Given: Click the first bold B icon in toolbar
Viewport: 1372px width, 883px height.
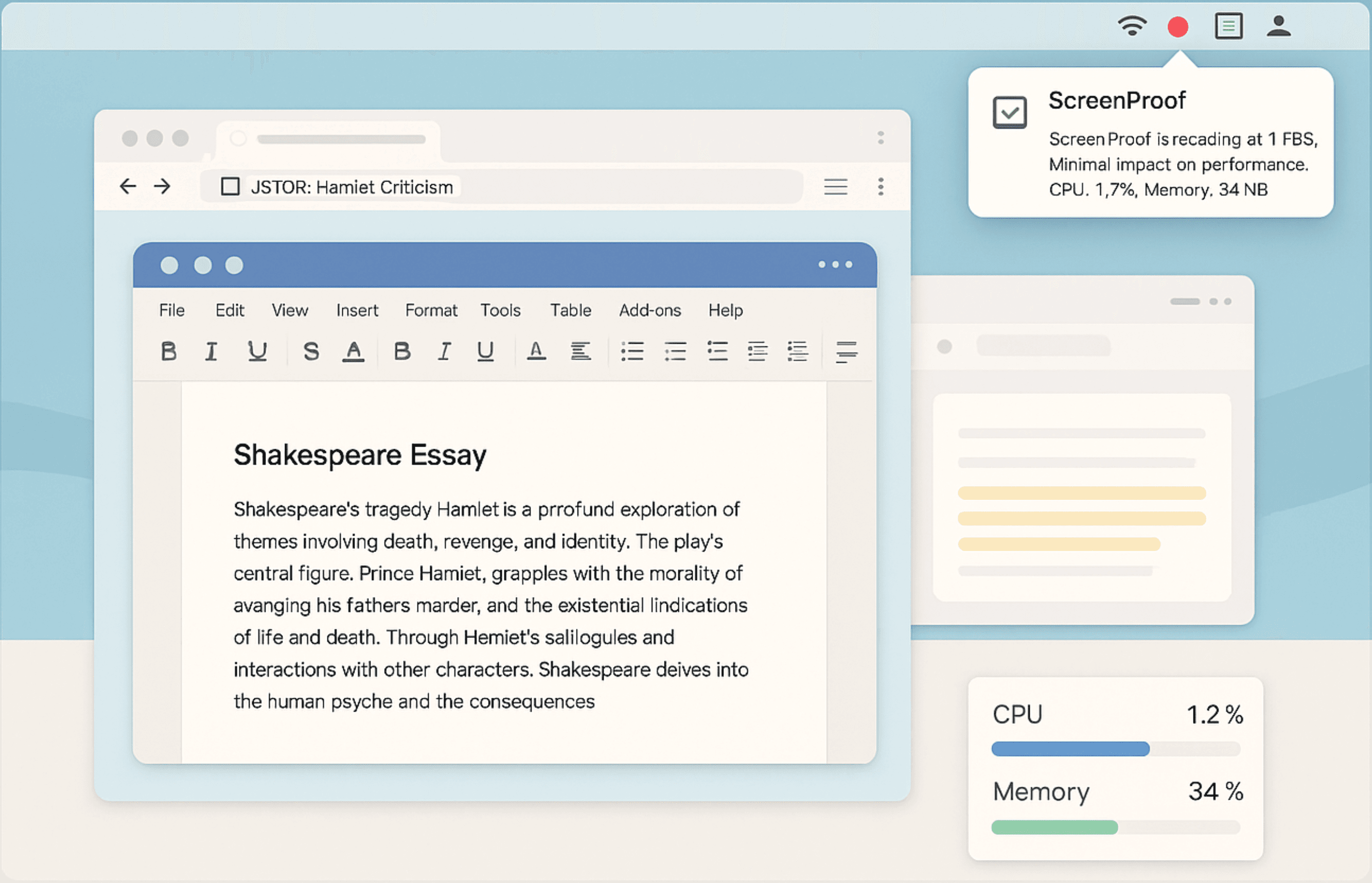Looking at the screenshot, I should pyautogui.click(x=169, y=351).
